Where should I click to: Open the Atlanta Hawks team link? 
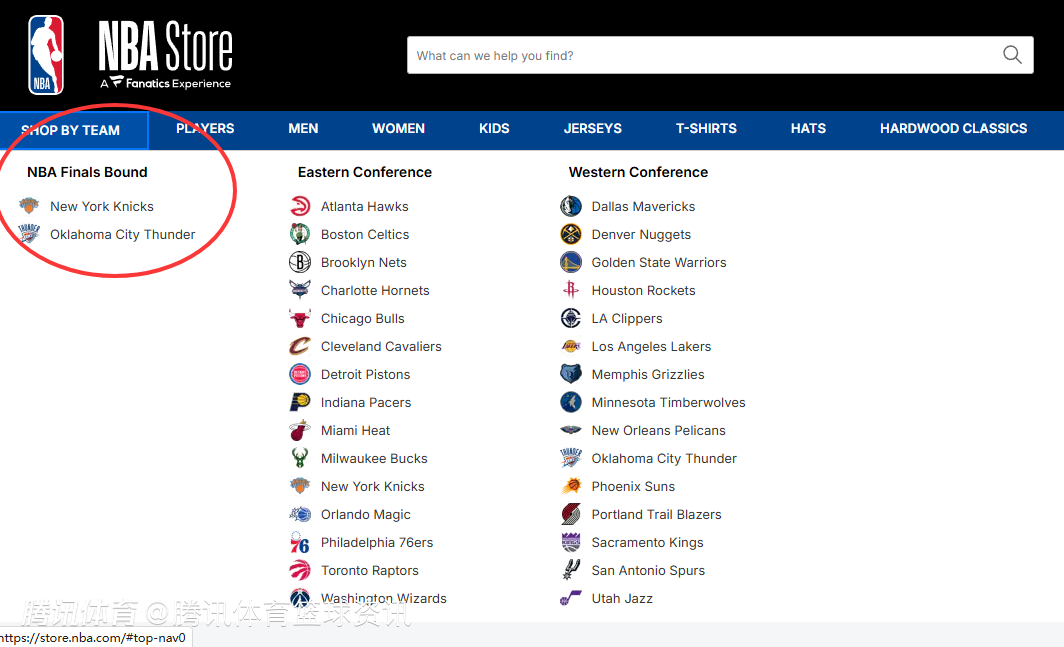click(364, 206)
